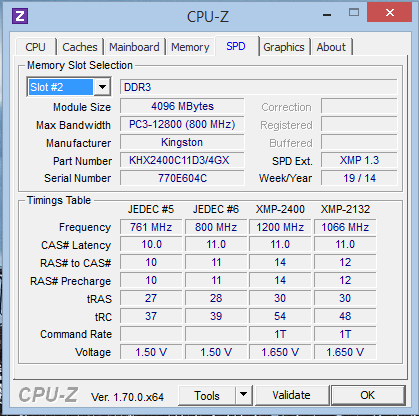This screenshot has width=419, height=416.
Task: Click the empty JEDEC #6 Command Rate cell
Action: (x=216, y=334)
